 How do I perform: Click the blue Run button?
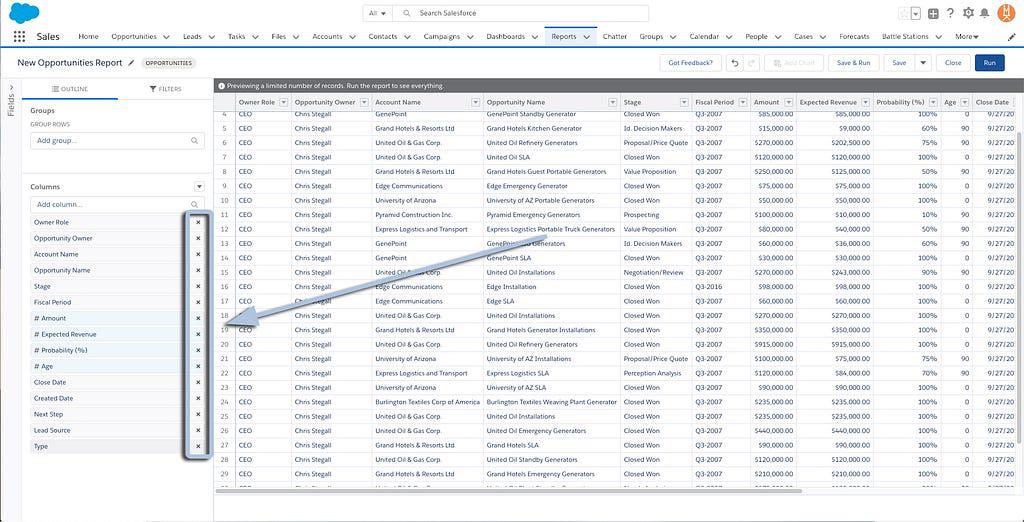tap(989, 63)
